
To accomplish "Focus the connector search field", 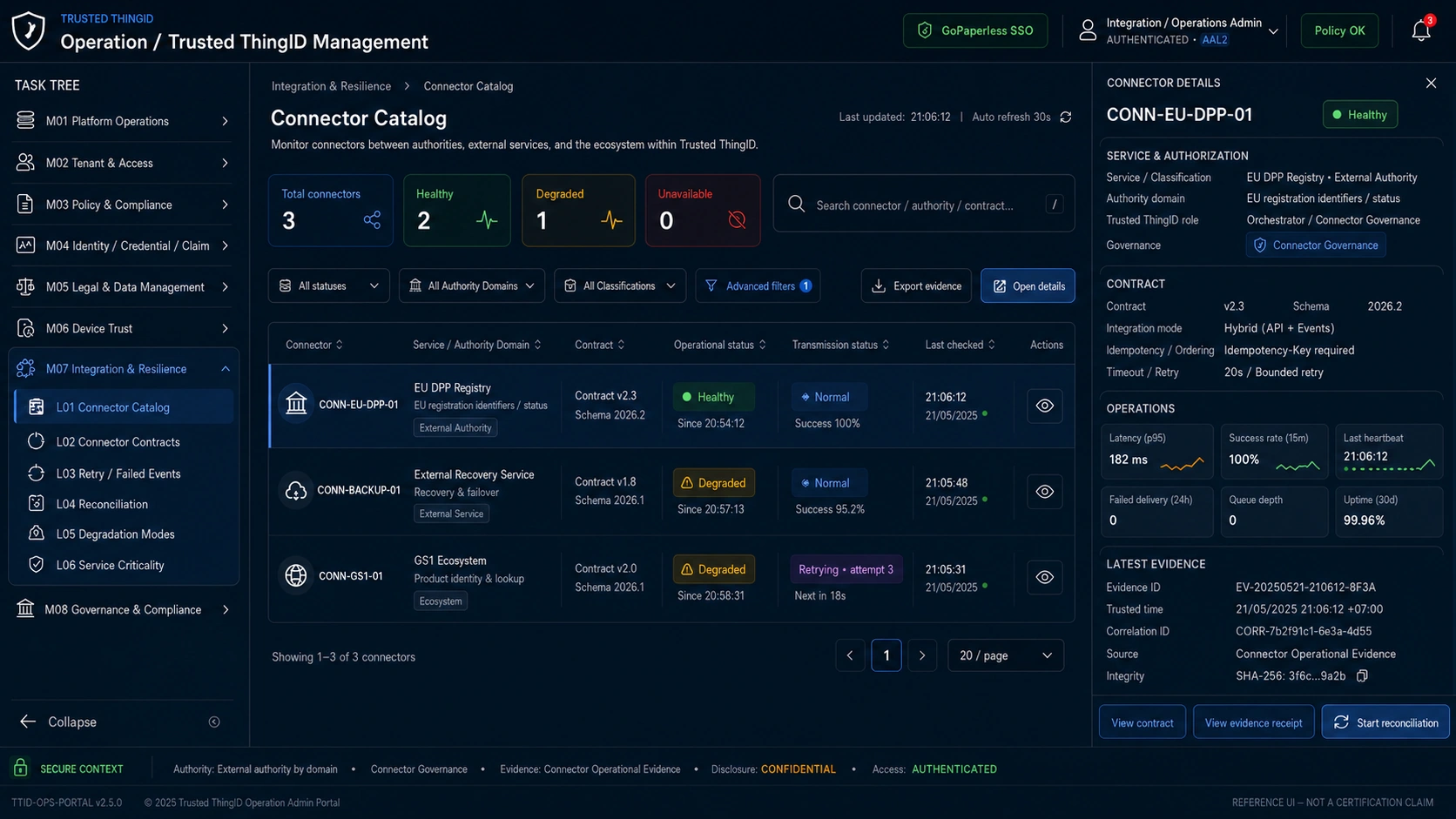I will [924, 205].
